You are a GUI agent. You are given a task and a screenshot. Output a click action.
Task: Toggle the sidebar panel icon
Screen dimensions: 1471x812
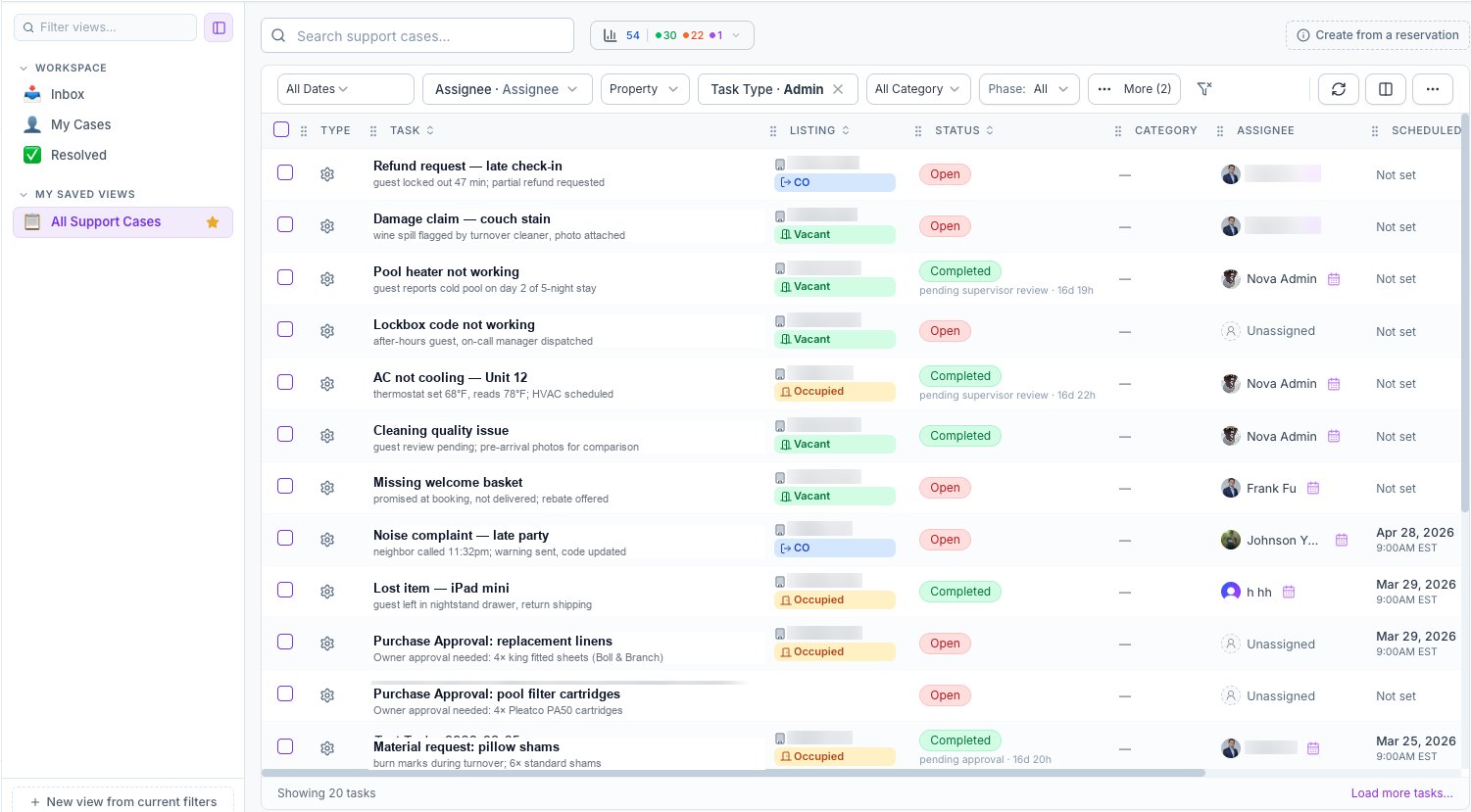219,27
